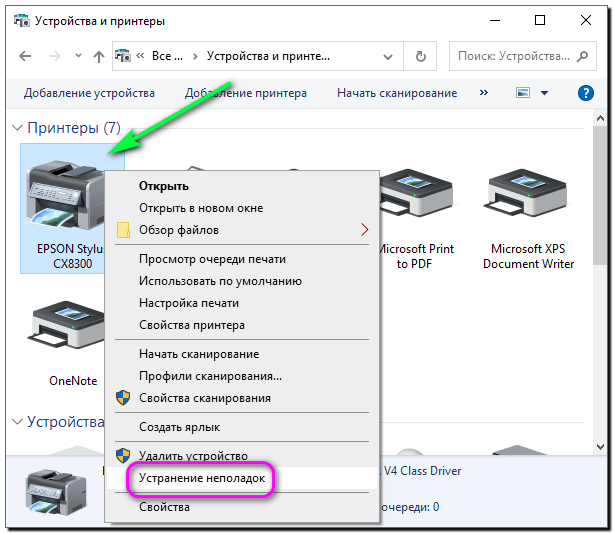Open the help question mark icon
Image resolution: width=614 pixels, height=534 pixels.
click(587, 93)
